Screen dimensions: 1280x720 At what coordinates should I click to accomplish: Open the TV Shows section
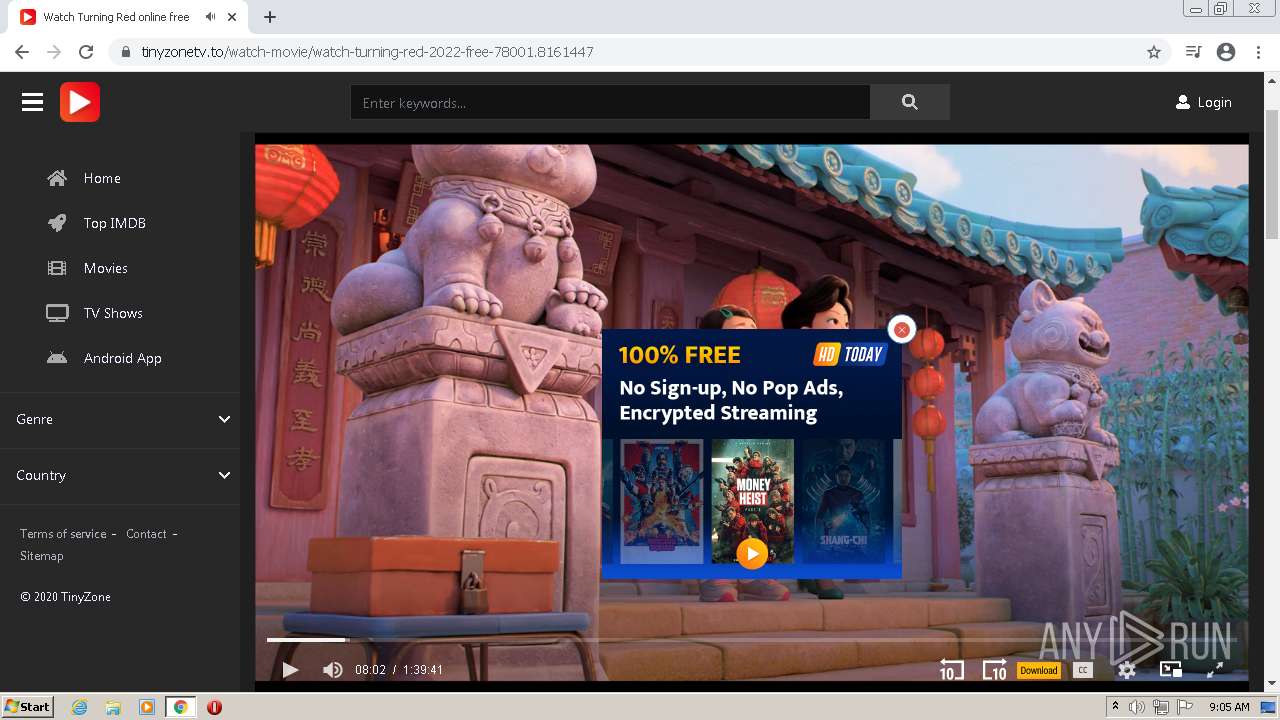point(113,313)
